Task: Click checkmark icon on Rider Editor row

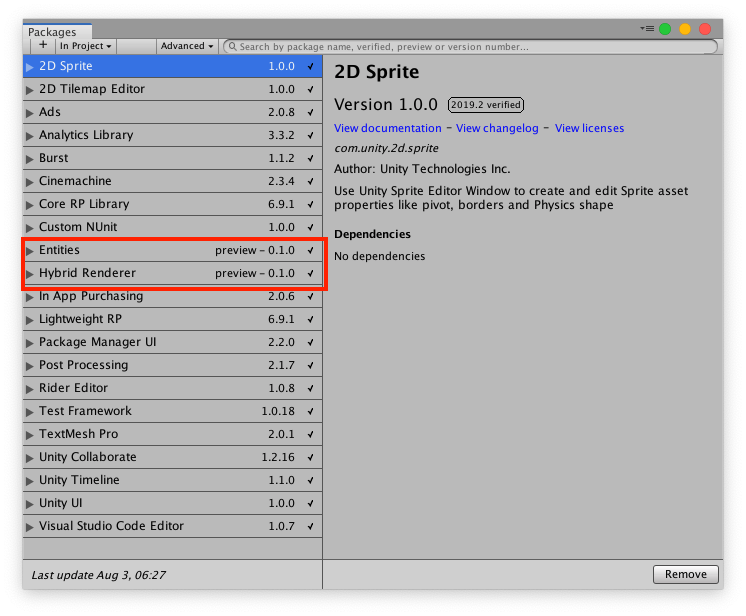Action: [310, 388]
